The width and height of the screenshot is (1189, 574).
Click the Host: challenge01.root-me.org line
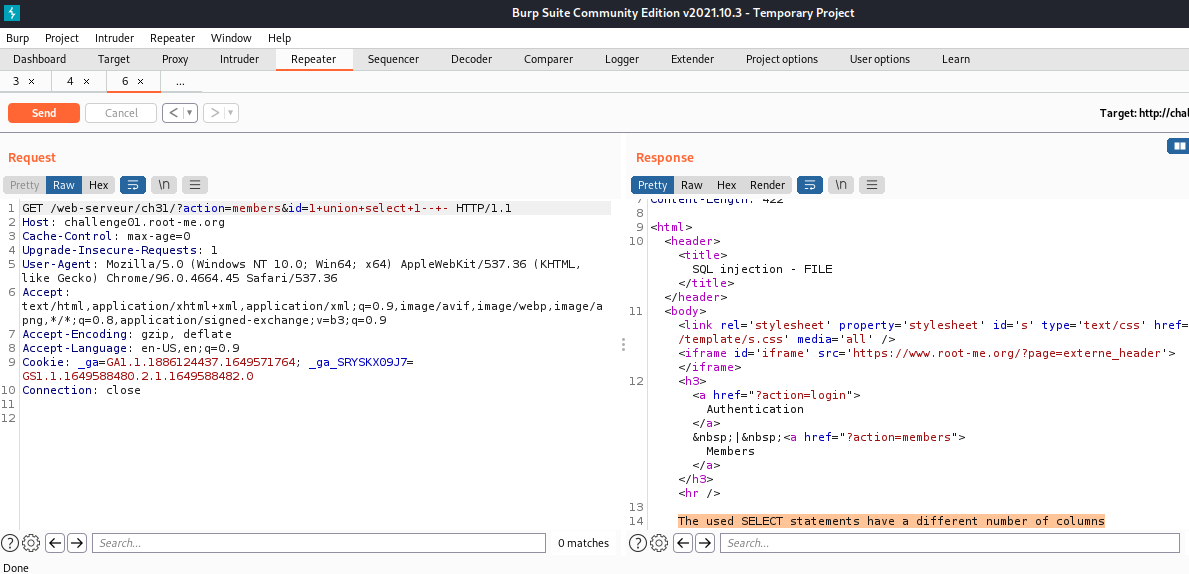124,222
